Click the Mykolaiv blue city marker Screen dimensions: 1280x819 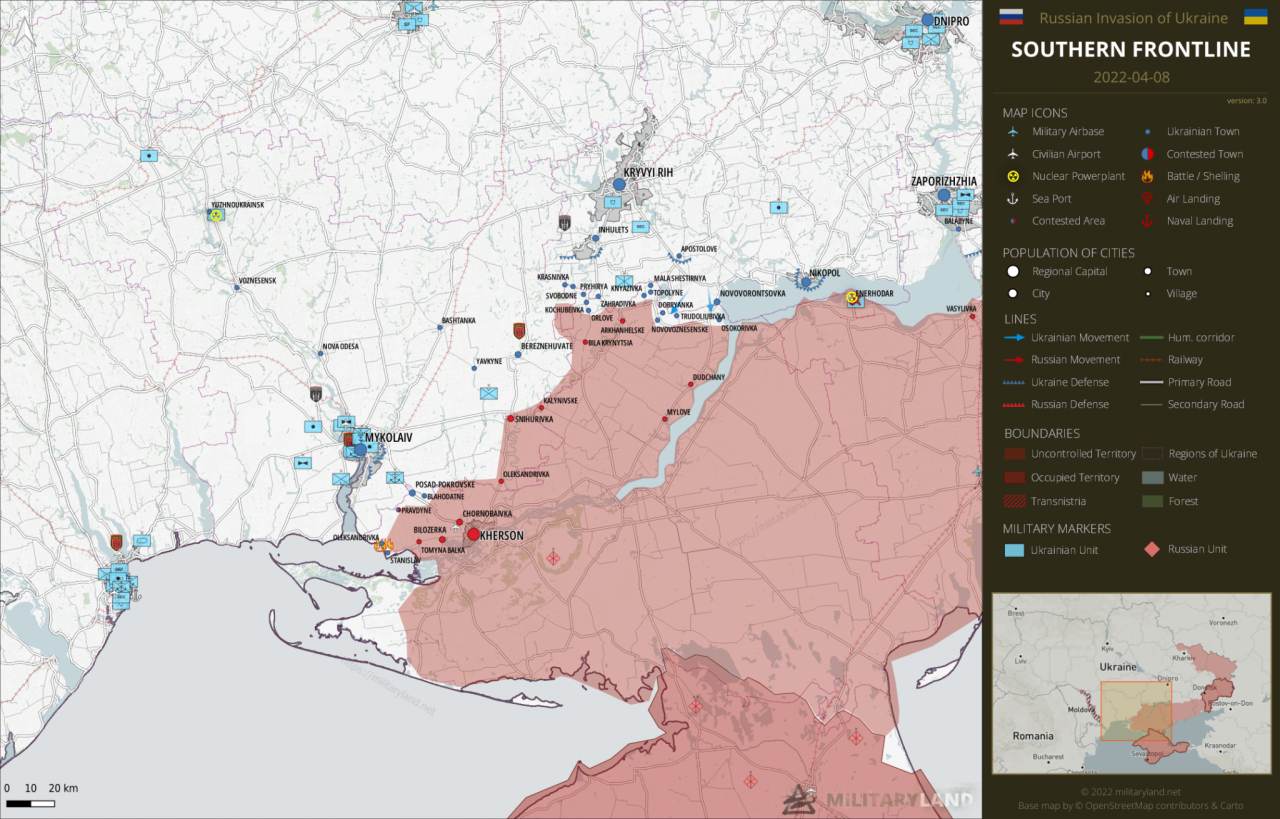pyautogui.click(x=359, y=450)
